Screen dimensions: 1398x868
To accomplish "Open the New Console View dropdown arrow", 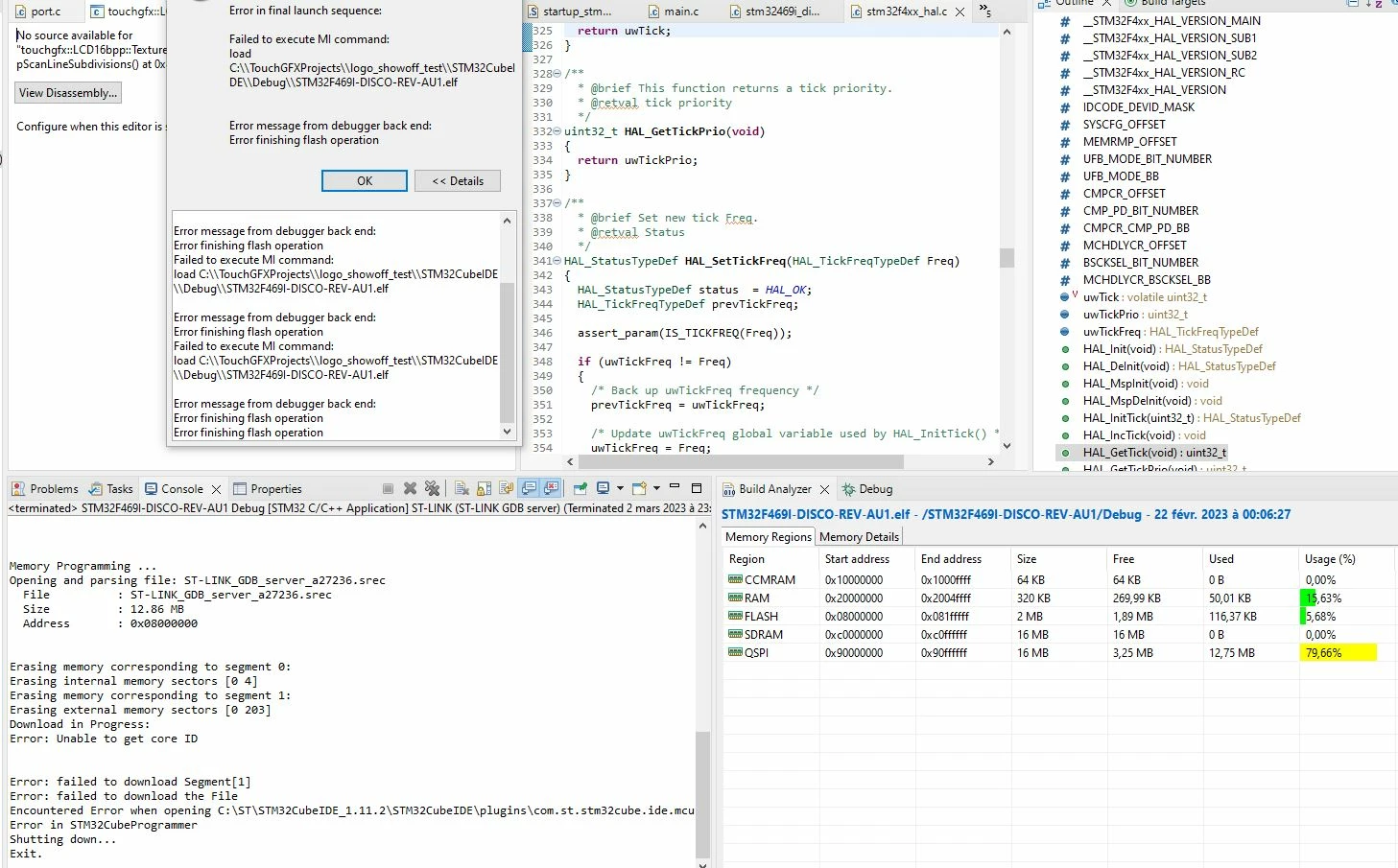I will click(656, 488).
